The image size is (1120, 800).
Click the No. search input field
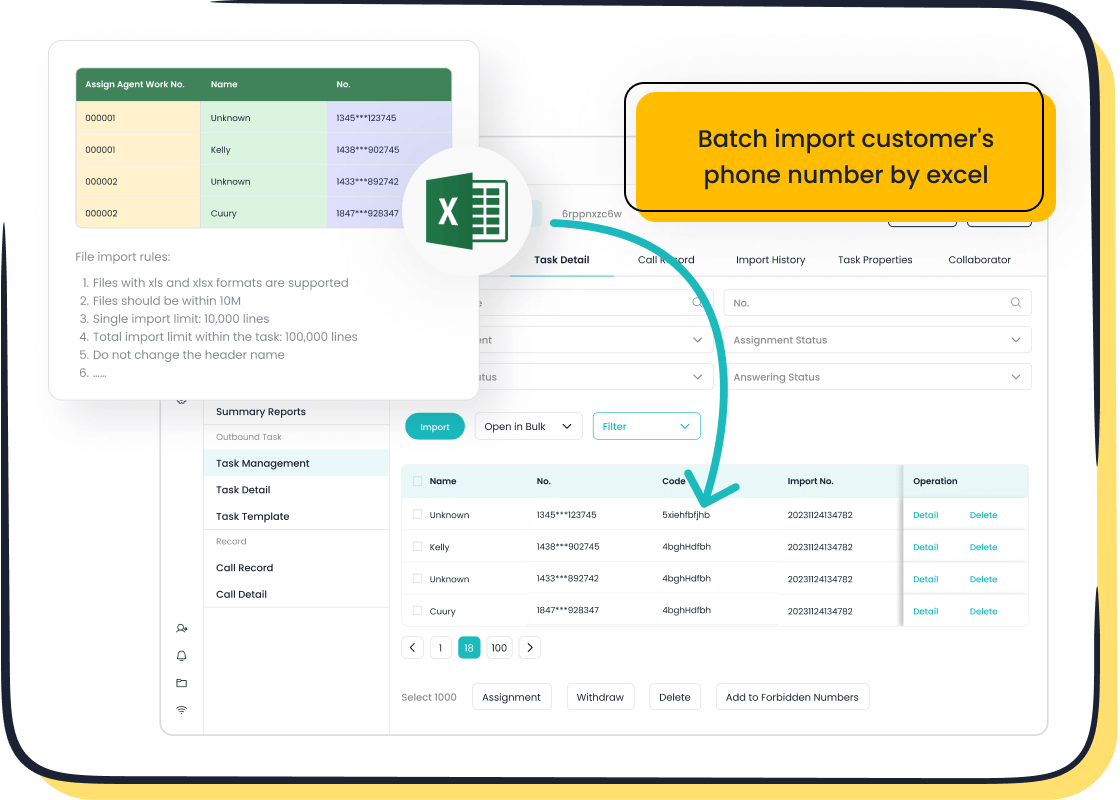coord(865,303)
